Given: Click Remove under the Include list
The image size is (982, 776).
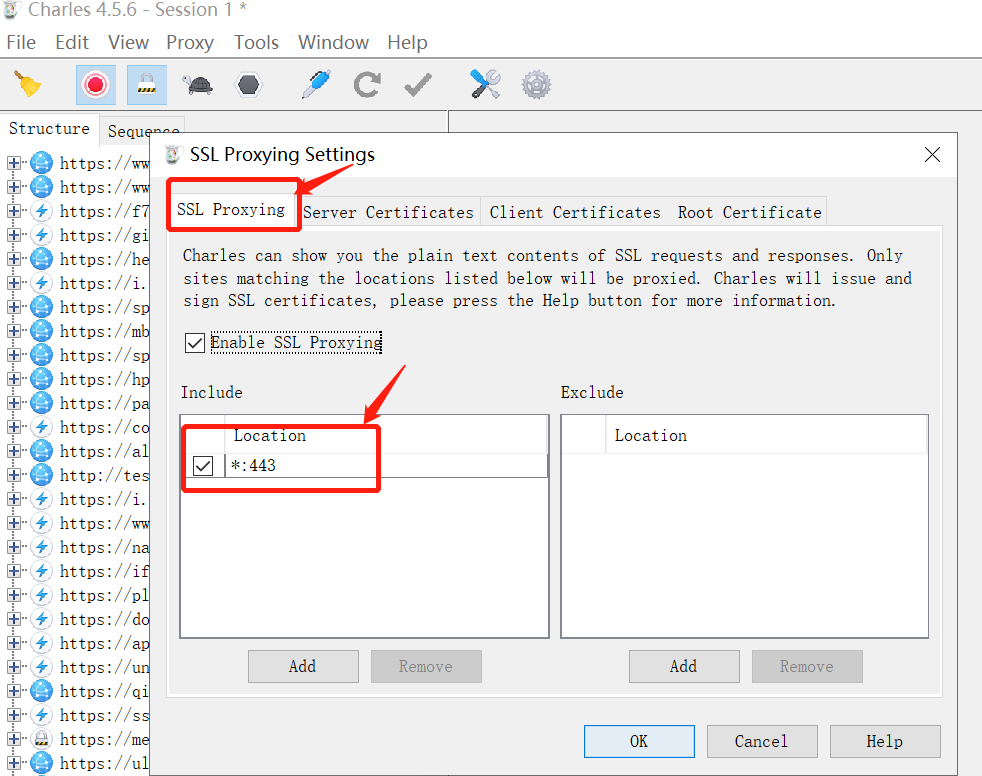Looking at the screenshot, I should point(426,666).
